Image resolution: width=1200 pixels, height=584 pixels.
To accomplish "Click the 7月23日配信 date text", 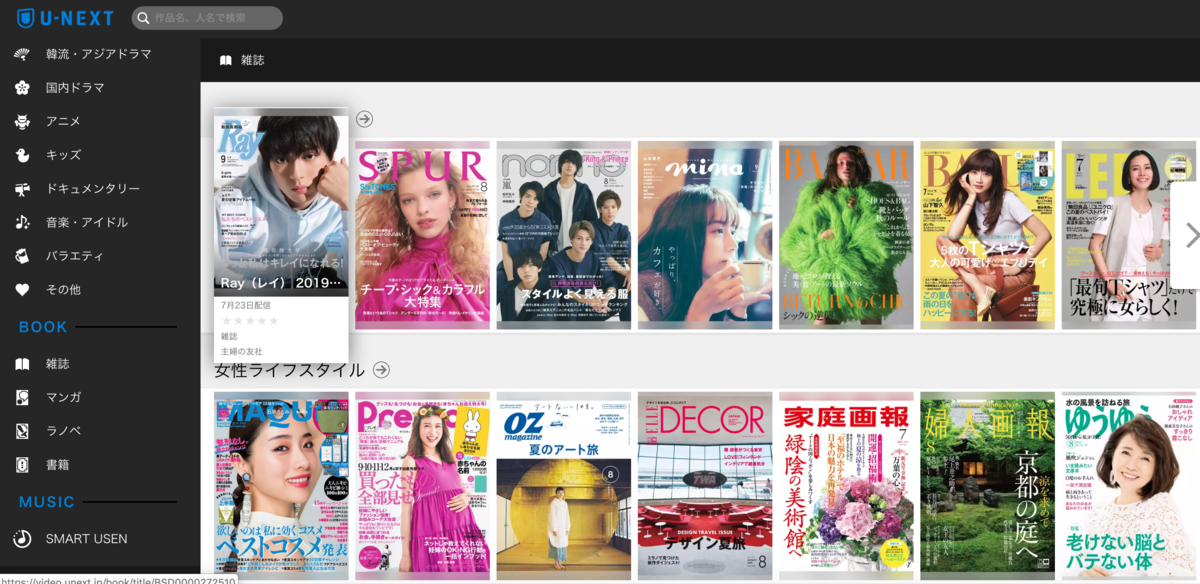I will 245,304.
